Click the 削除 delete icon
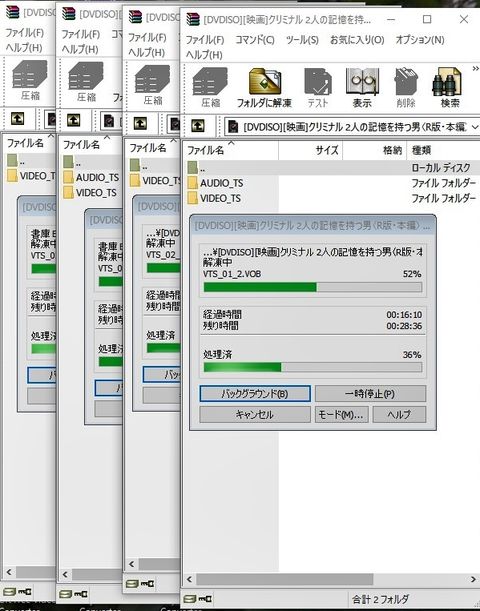Image resolution: width=480 pixels, height=611 pixels. point(406,88)
